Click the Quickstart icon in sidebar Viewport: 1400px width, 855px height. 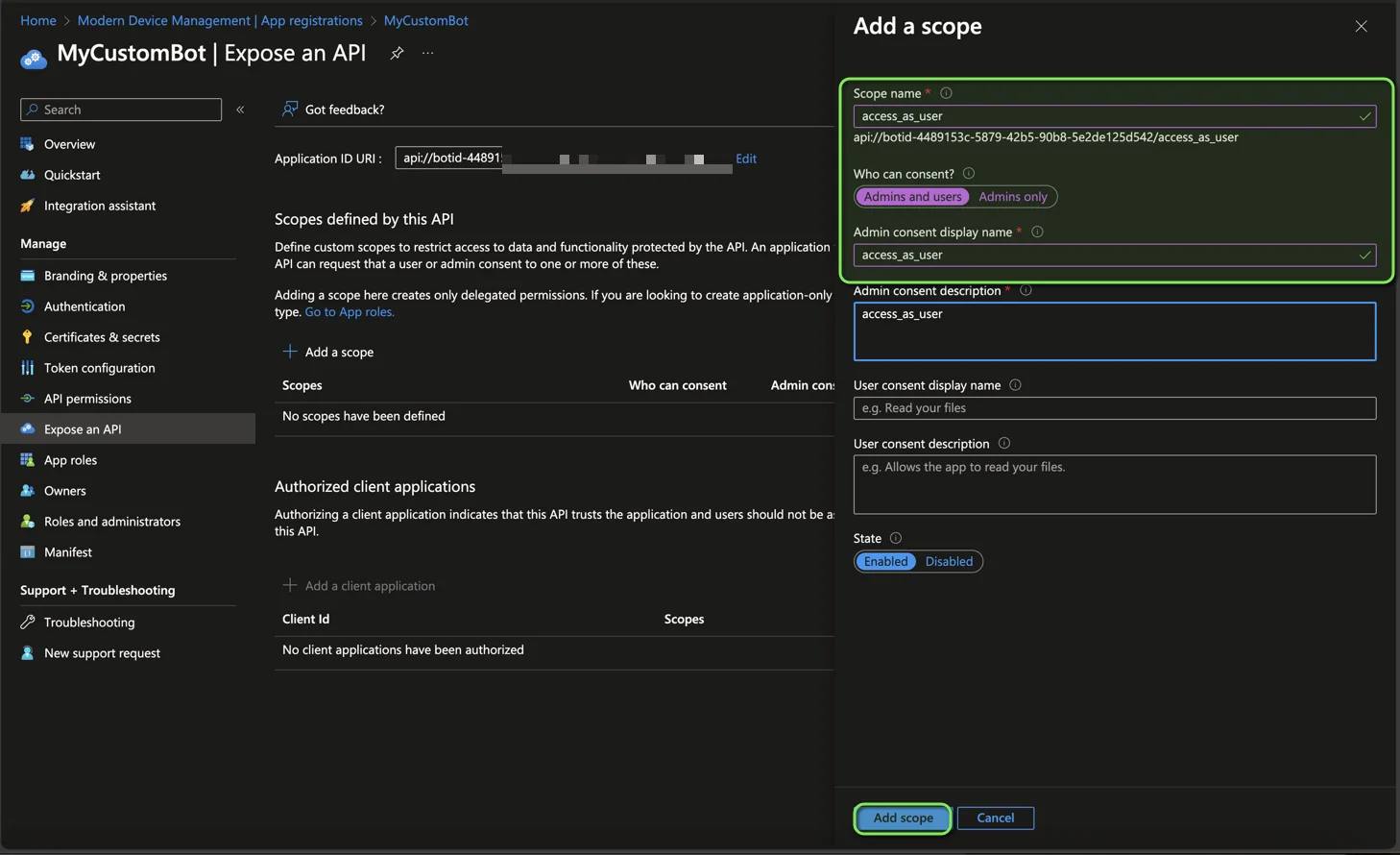pos(27,175)
